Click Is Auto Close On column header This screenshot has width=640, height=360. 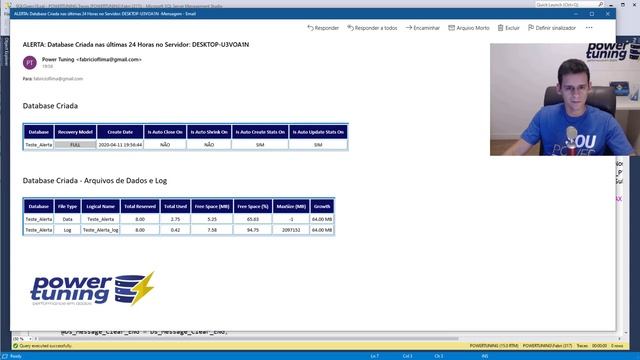[x=165, y=132]
